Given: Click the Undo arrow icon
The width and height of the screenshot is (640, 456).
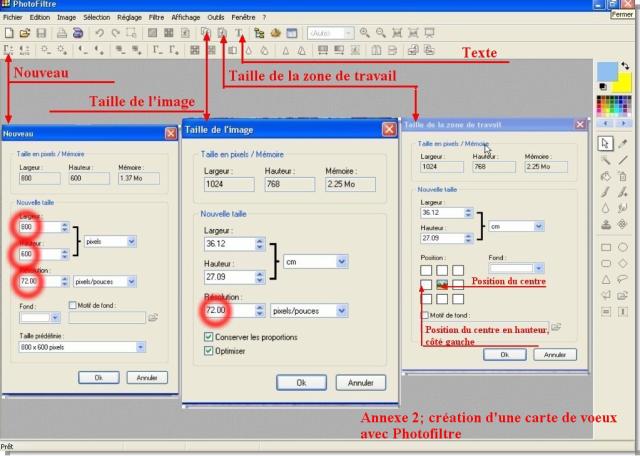Looking at the screenshot, I should 99,33.
